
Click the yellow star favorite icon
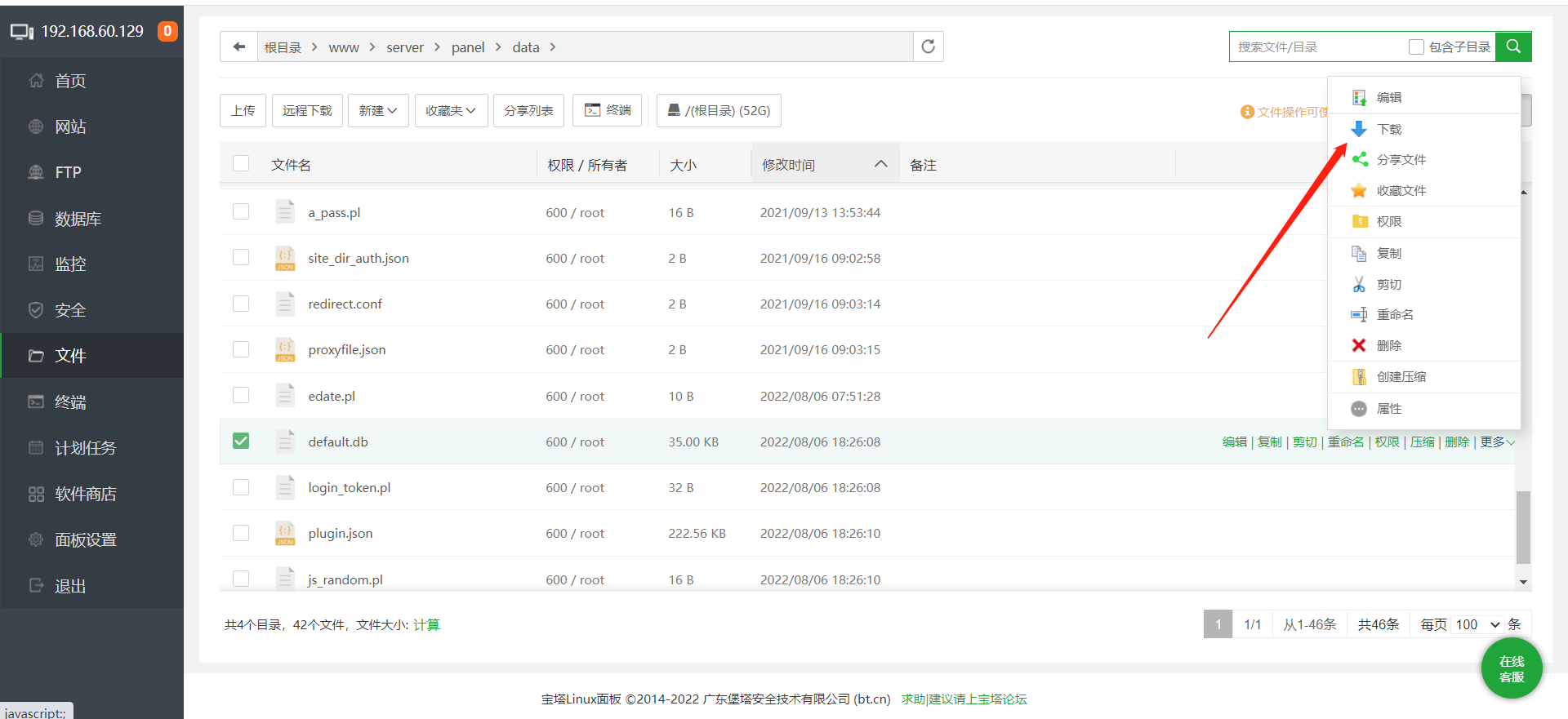(x=1359, y=190)
